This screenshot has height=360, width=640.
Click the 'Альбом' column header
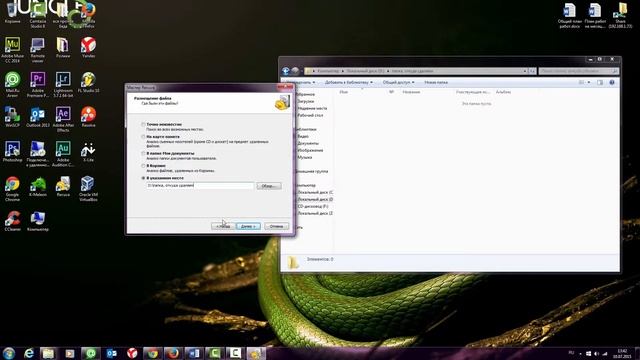pyautogui.click(x=503, y=92)
